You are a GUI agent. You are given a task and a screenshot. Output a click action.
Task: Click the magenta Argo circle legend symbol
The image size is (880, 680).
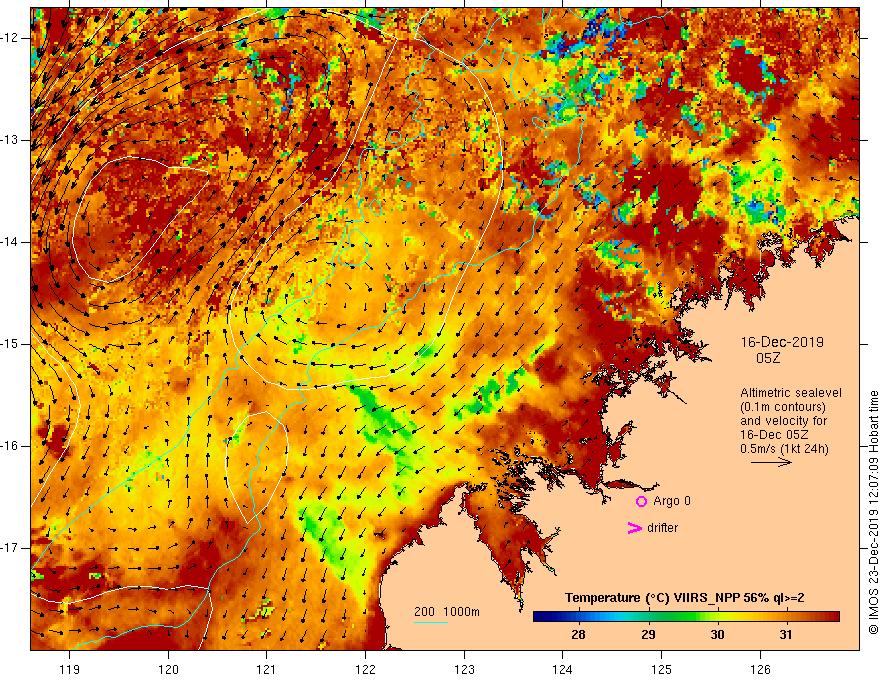pyautogui.click(x=641, y=501)
